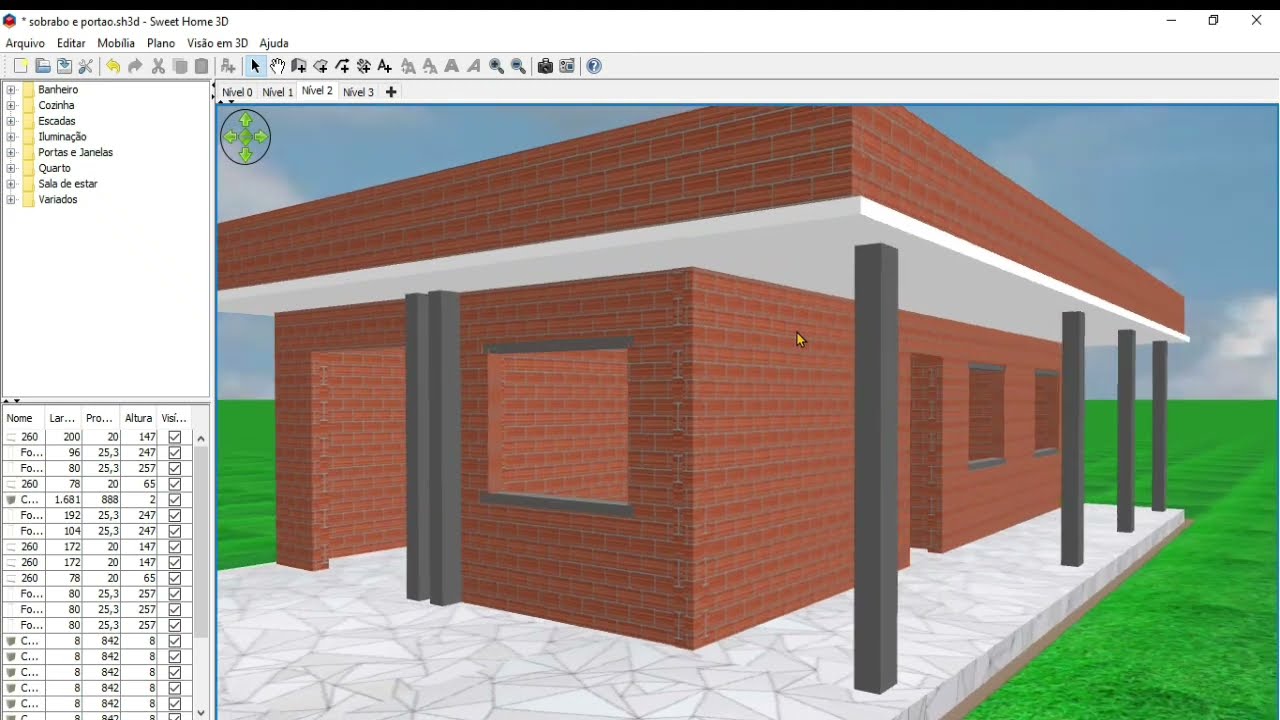This screenshot has width=1280, height=720.
Task: Toggle visibility checkbox for row with width 200
Action: pyautogui.click(x=175, y=437)
